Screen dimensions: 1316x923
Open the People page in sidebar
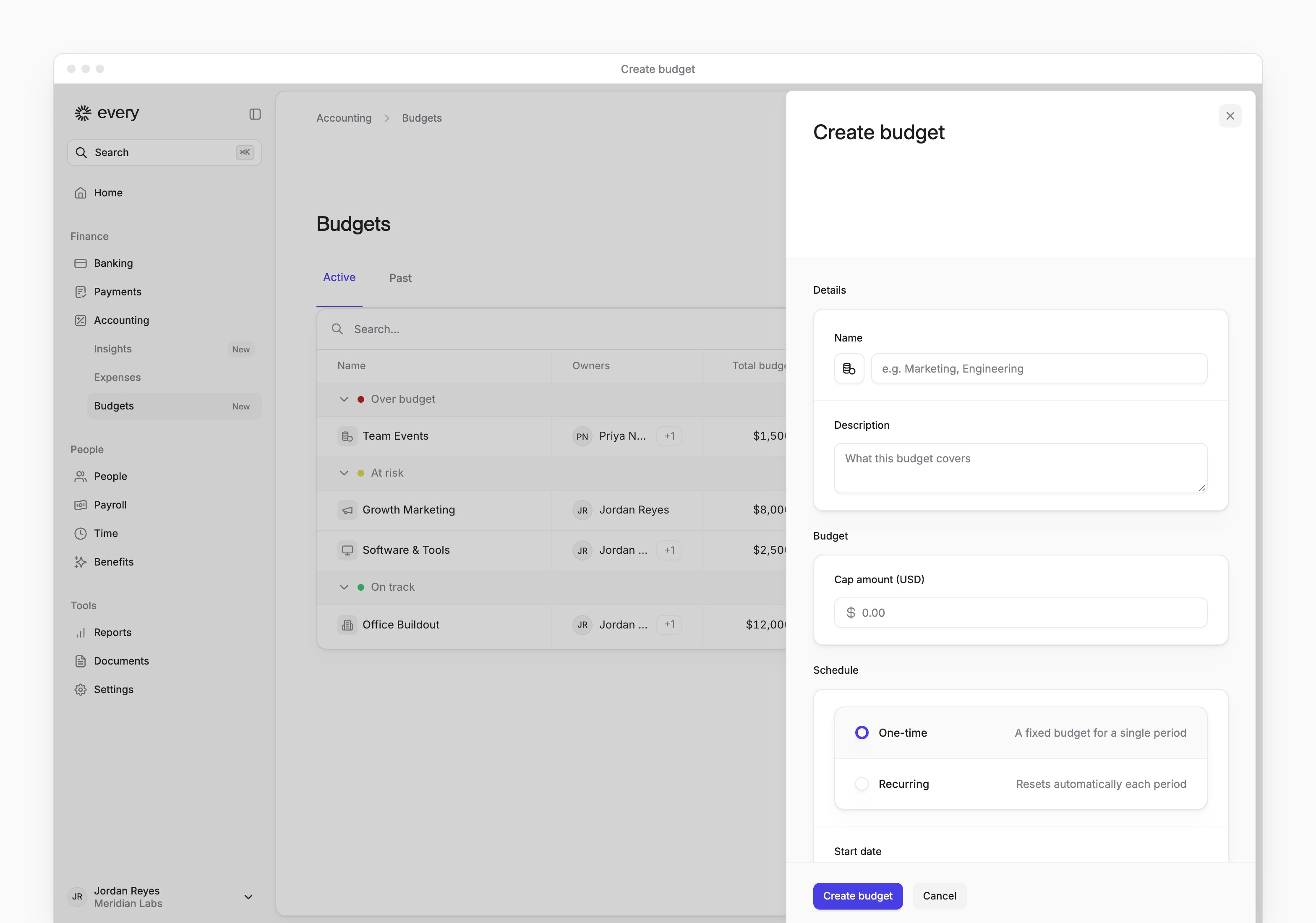(x=164, y=476)
